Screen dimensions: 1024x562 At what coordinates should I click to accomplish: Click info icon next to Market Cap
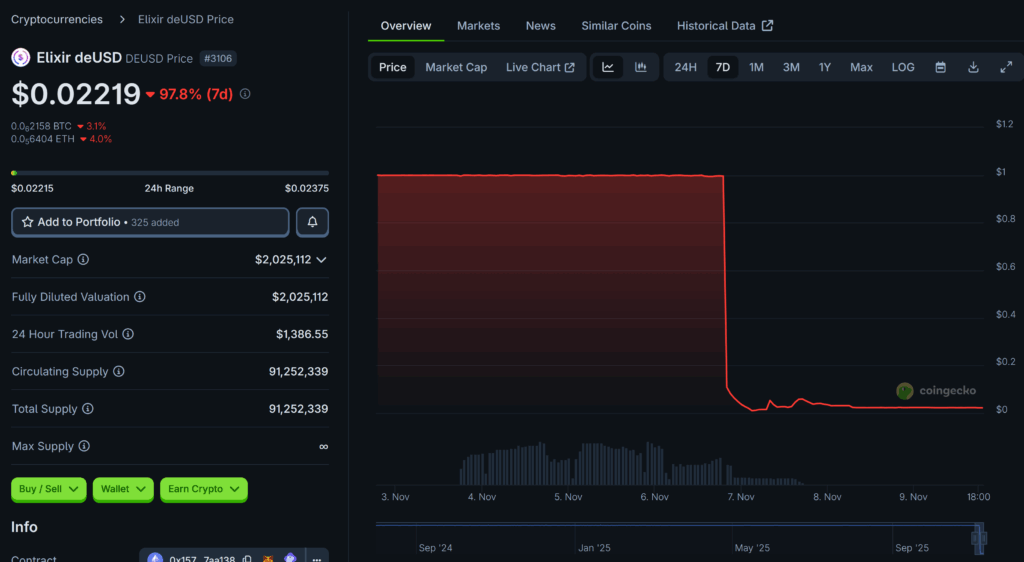[x=83, y=260]
